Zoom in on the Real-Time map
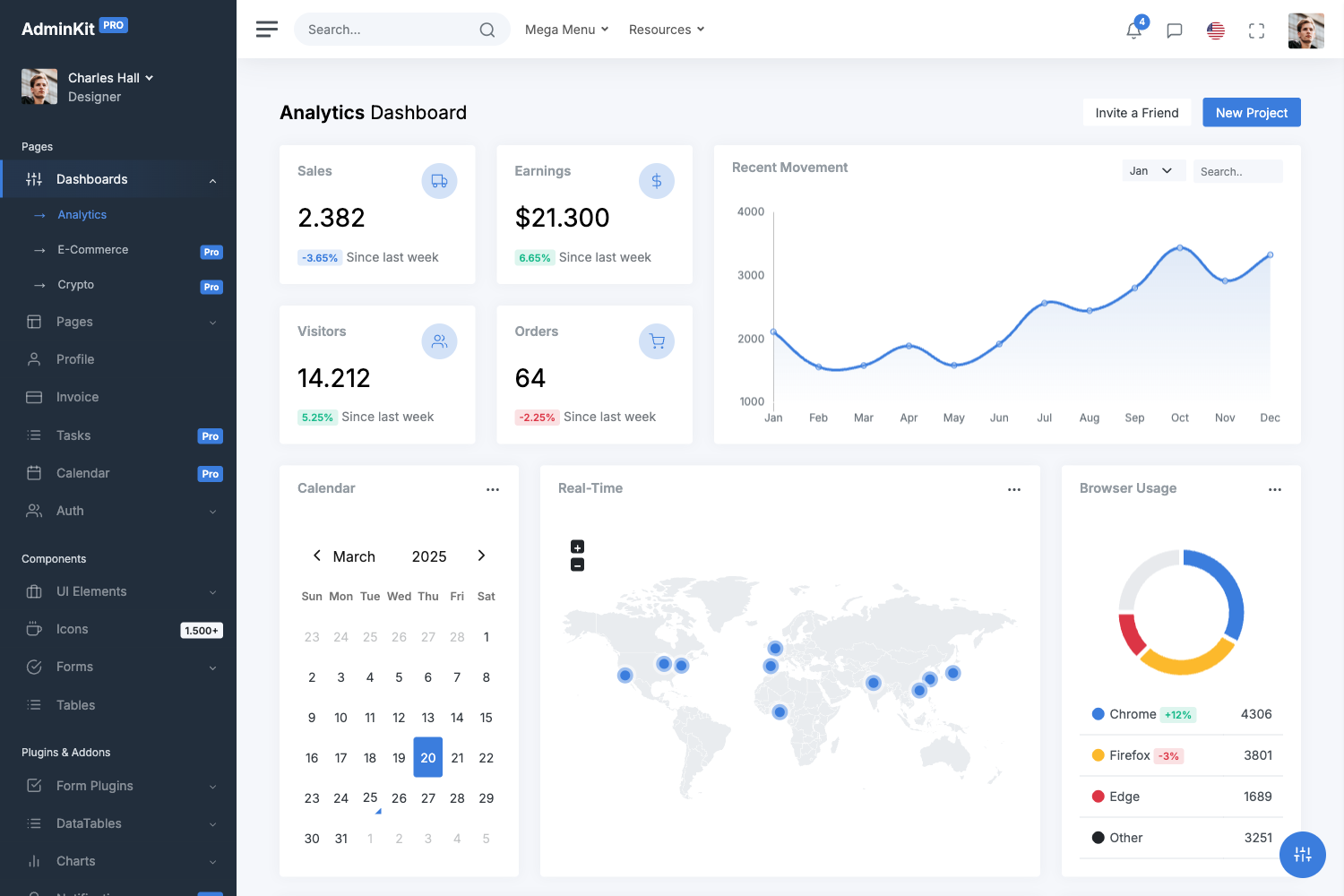This screenshot has width=1344, height=896. (x=577, y=547)
